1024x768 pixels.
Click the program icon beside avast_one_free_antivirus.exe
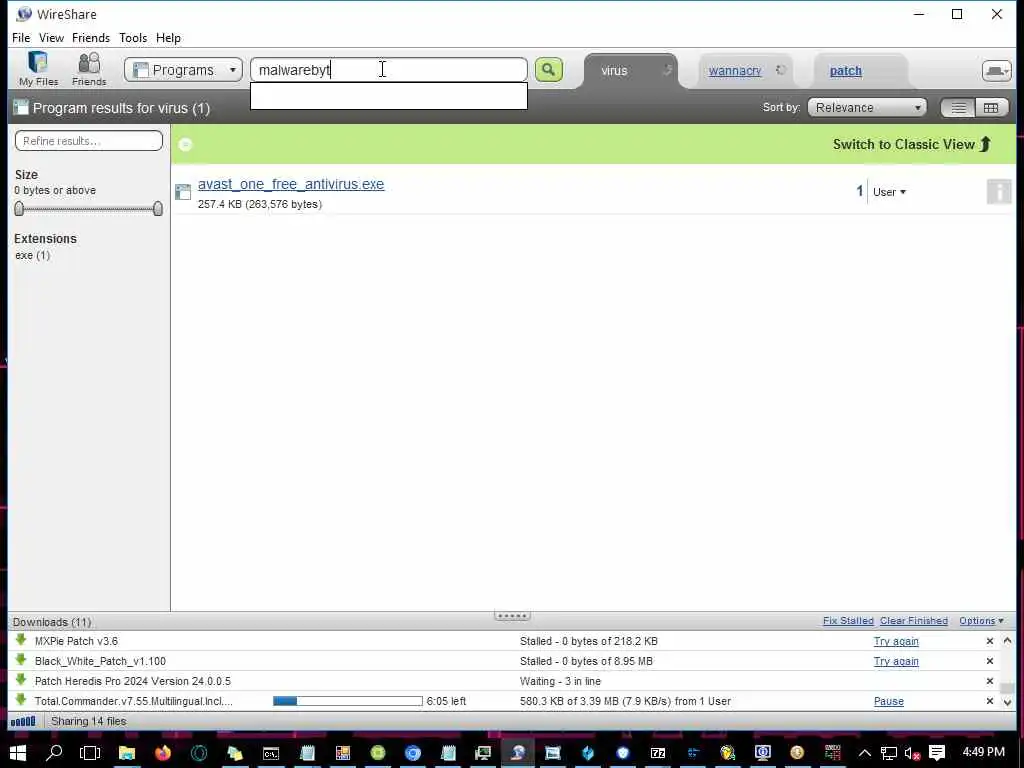pos(183,191)
